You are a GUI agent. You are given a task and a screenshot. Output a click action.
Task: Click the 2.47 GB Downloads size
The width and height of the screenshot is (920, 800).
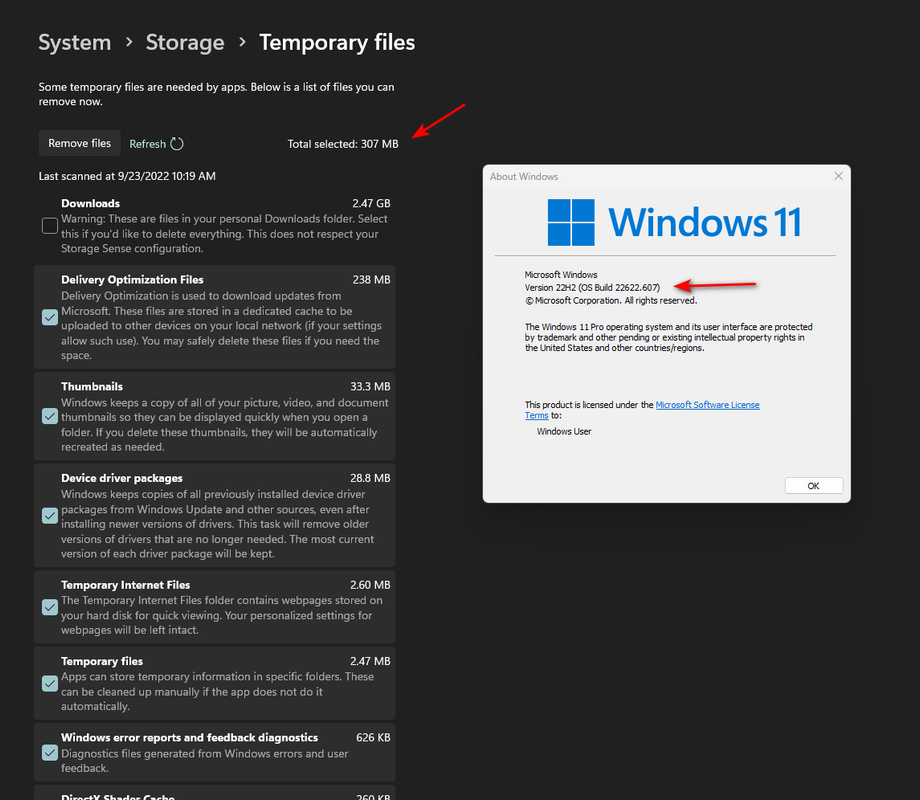click(371, 203)
